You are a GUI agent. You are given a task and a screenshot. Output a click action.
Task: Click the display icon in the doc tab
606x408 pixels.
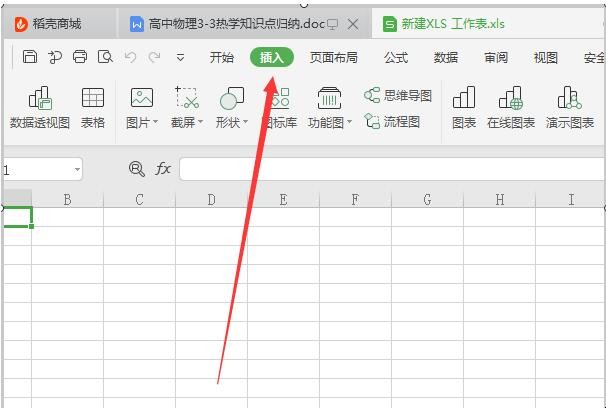click(332, 25)
